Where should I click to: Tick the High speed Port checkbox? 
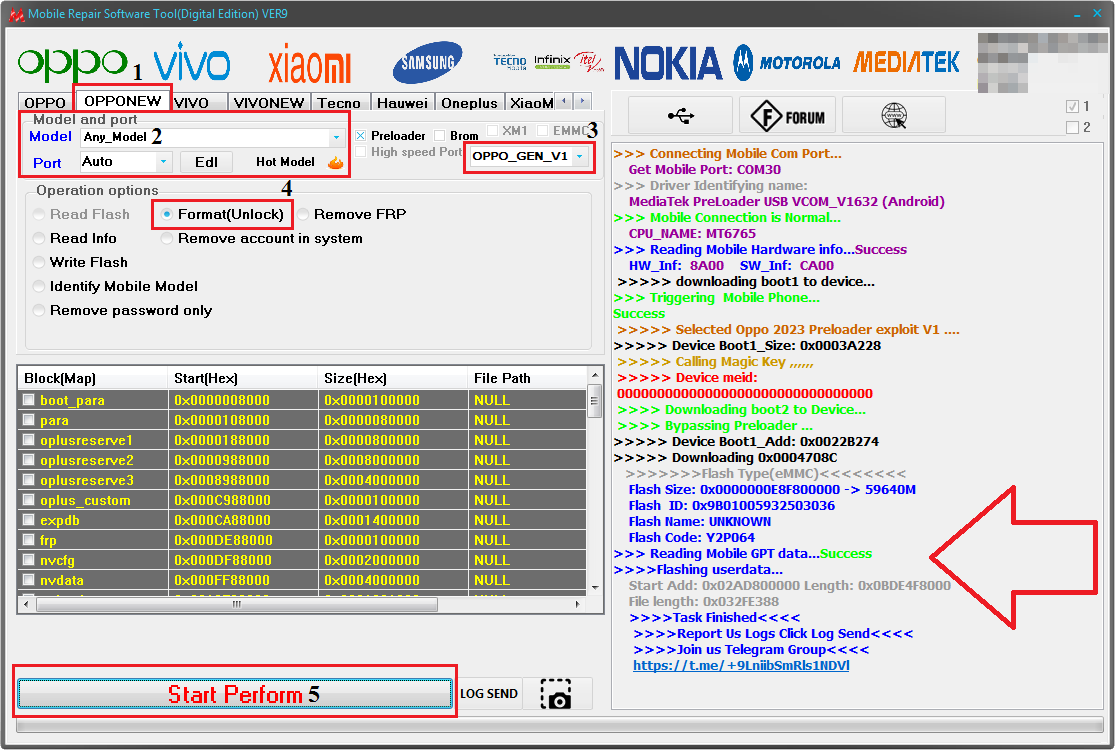click(x=361, y=151)
